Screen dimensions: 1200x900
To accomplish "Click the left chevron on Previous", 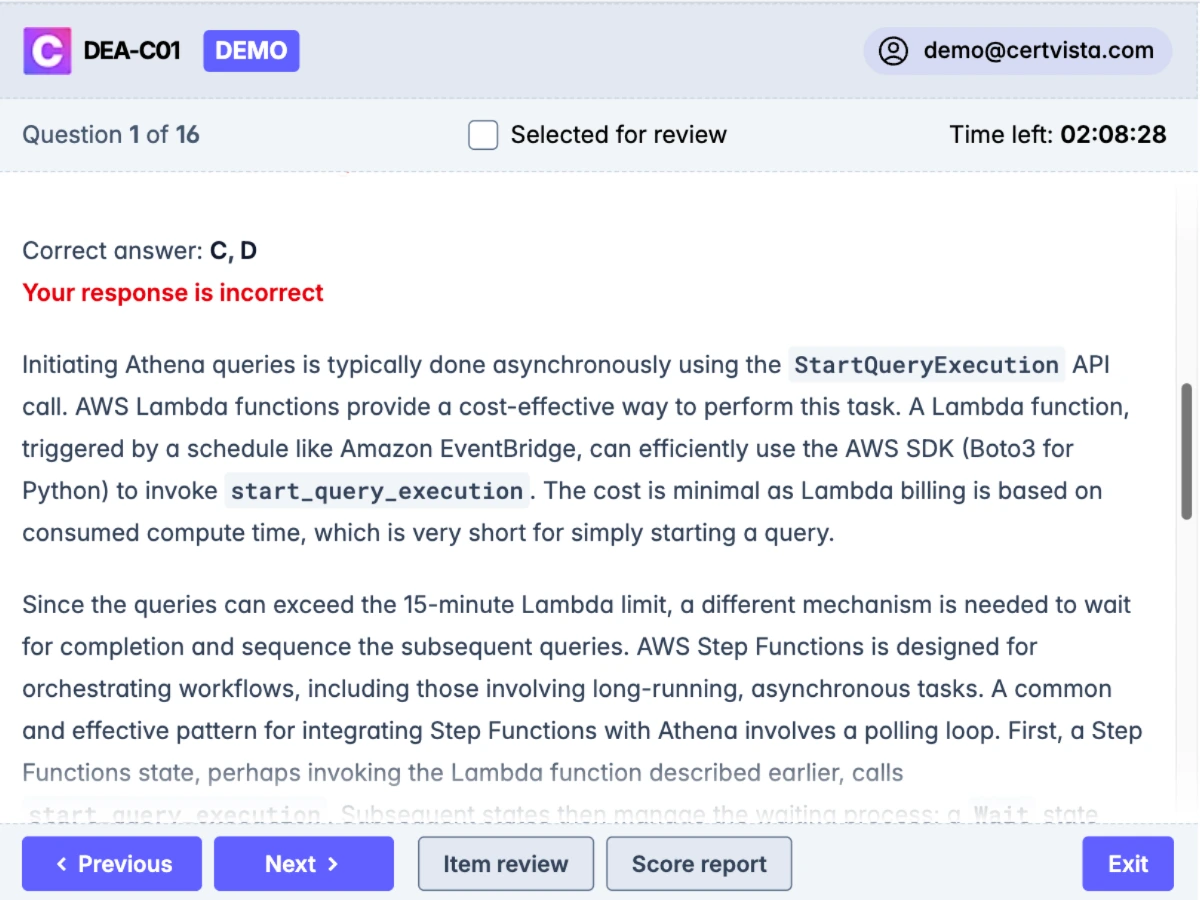I will 62,864.
